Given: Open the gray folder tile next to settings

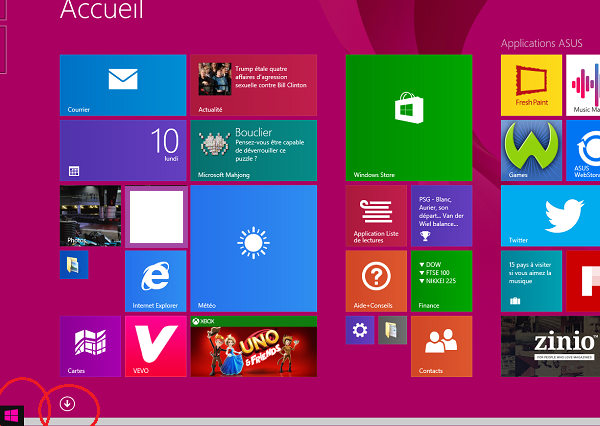Looking at the screenshot, I should 392,330.
